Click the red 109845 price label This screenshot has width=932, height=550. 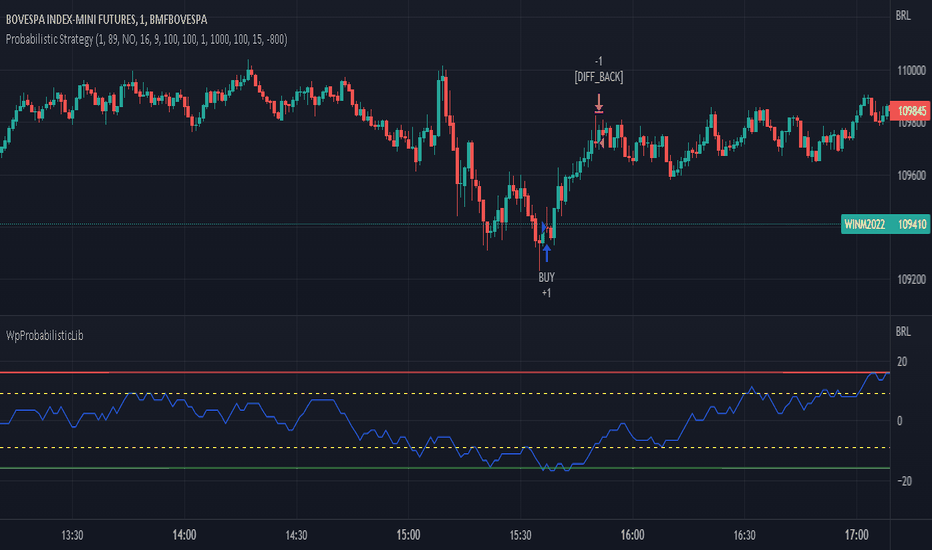click(x=910, y=111)
